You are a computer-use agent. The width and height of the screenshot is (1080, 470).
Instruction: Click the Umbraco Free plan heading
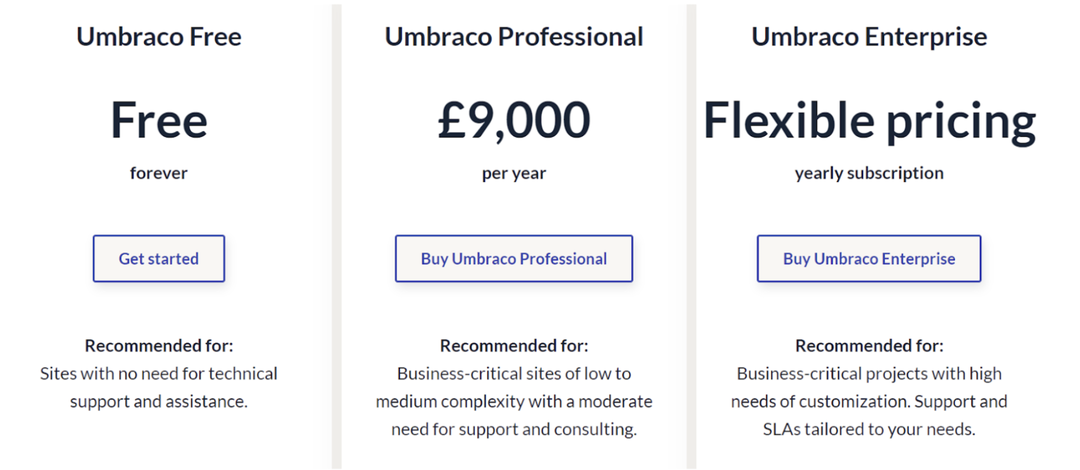pyautogui.click(x=159, y=37)
